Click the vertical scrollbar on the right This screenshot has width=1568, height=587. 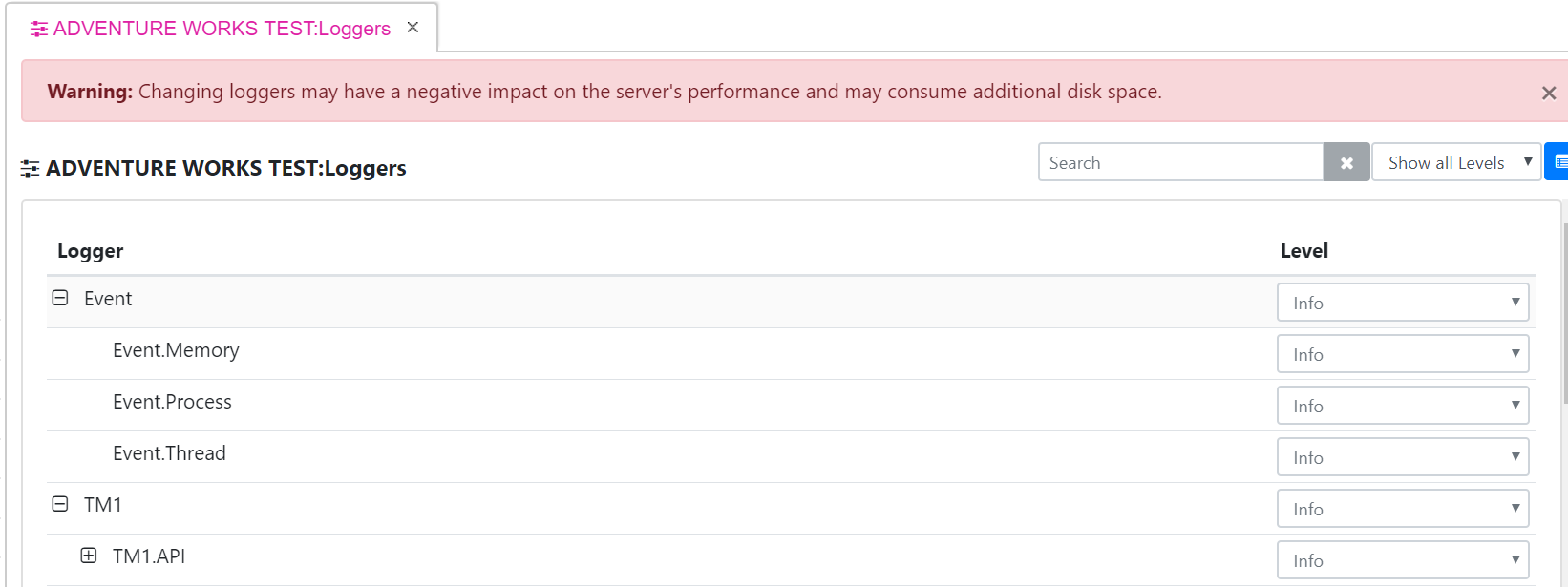1565,313
